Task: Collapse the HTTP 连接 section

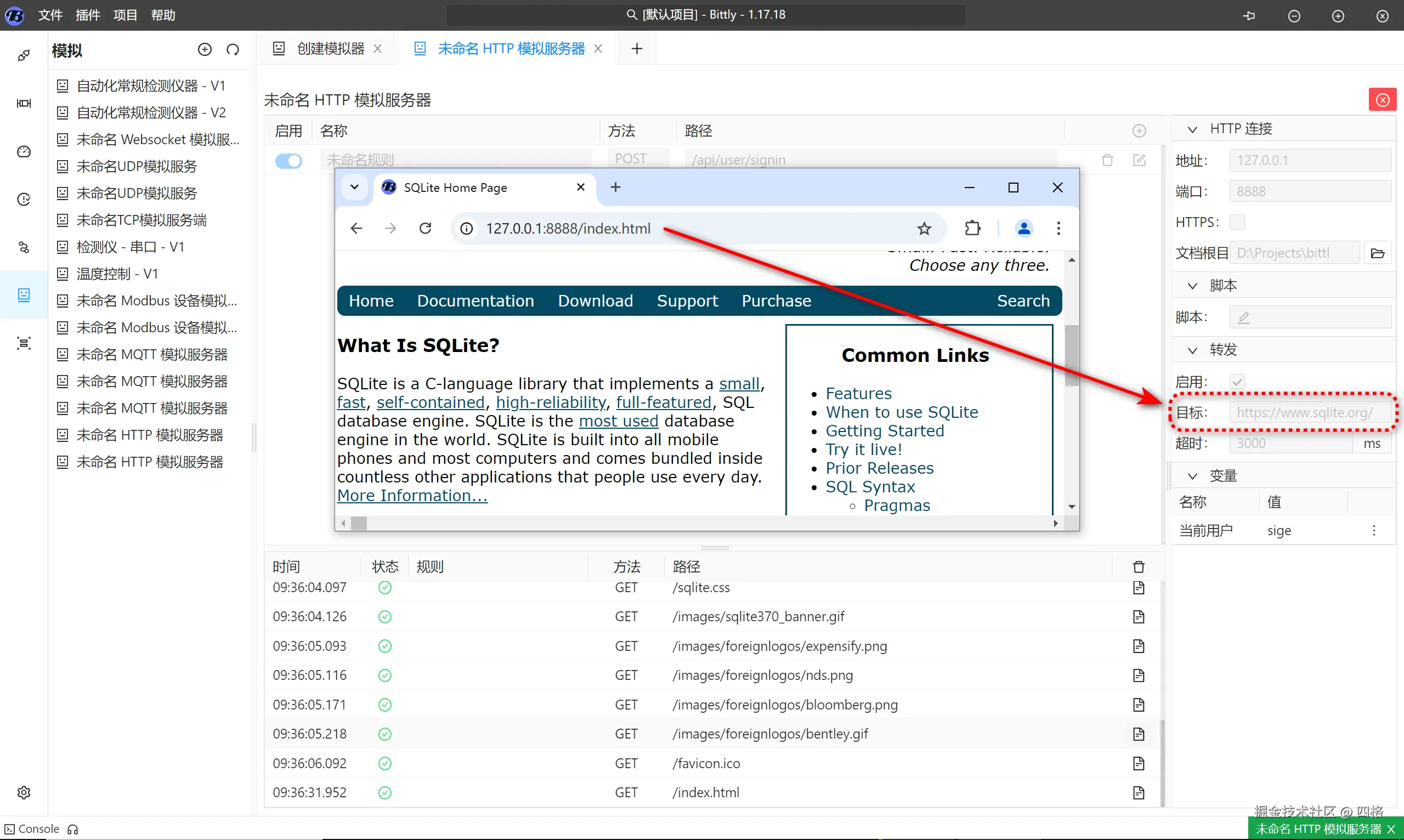Action: pyautogui.click(x=1192, y=129)
